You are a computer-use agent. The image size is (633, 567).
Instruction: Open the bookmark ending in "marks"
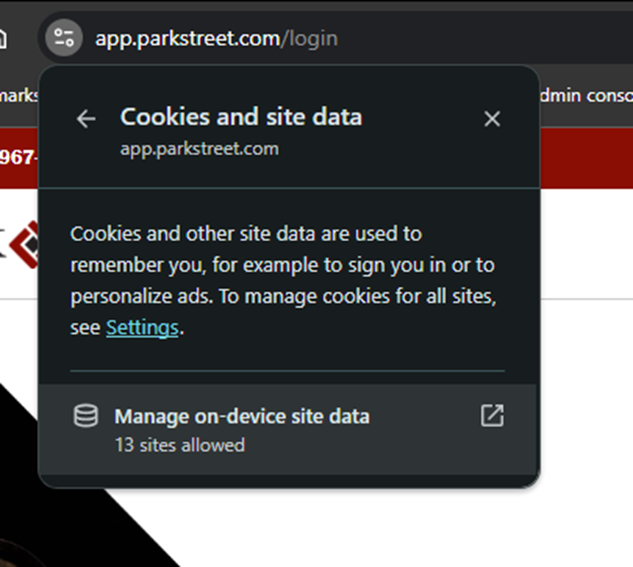[x=19, y=96]
